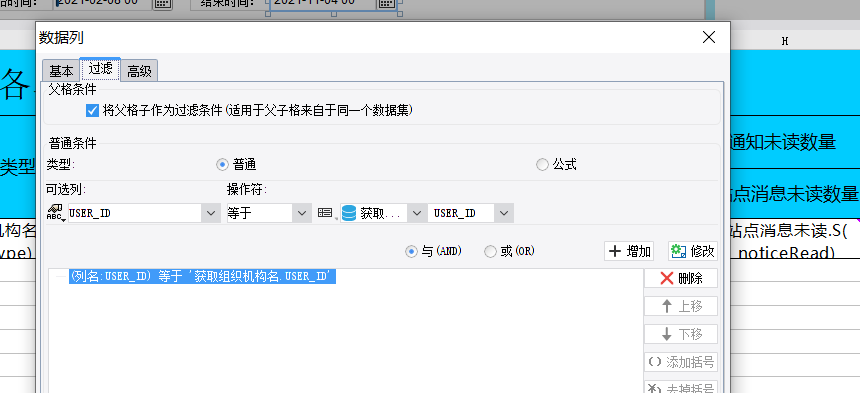Click the 修改 button
Viewport: 860px width, 393px height.
point(693,251)
